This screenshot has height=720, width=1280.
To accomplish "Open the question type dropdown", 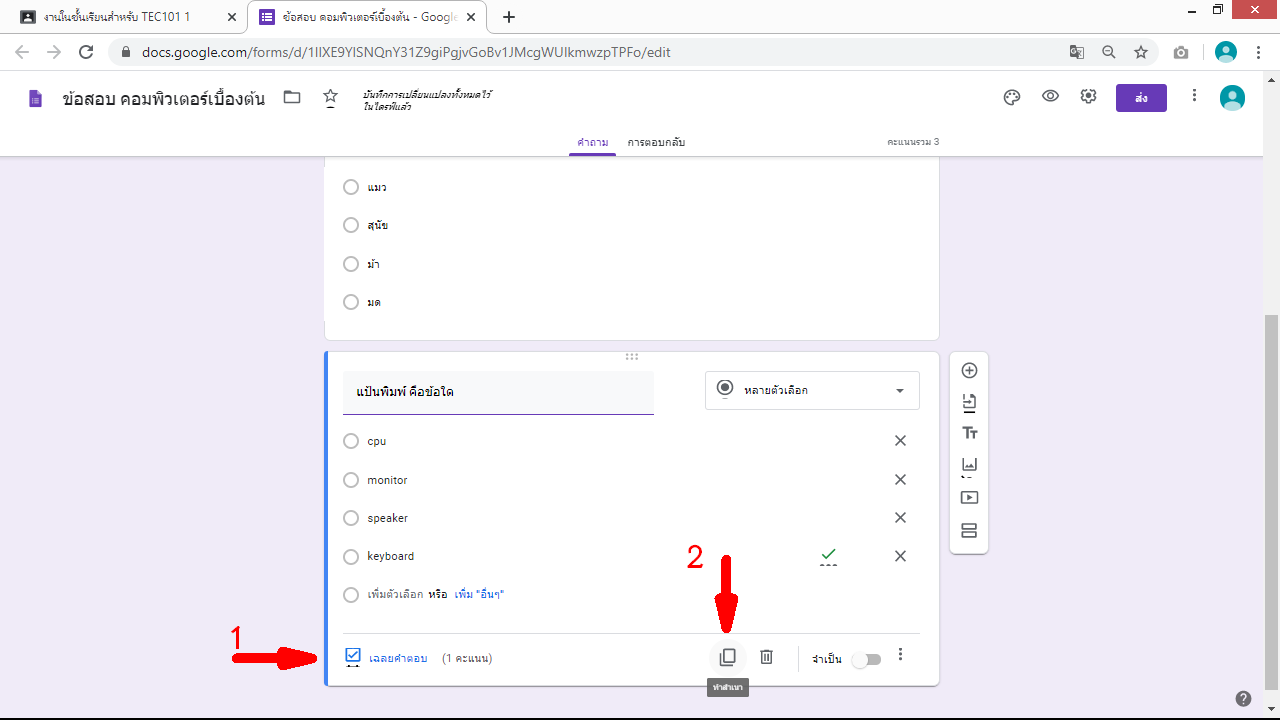I will click(x=811, y=390).
